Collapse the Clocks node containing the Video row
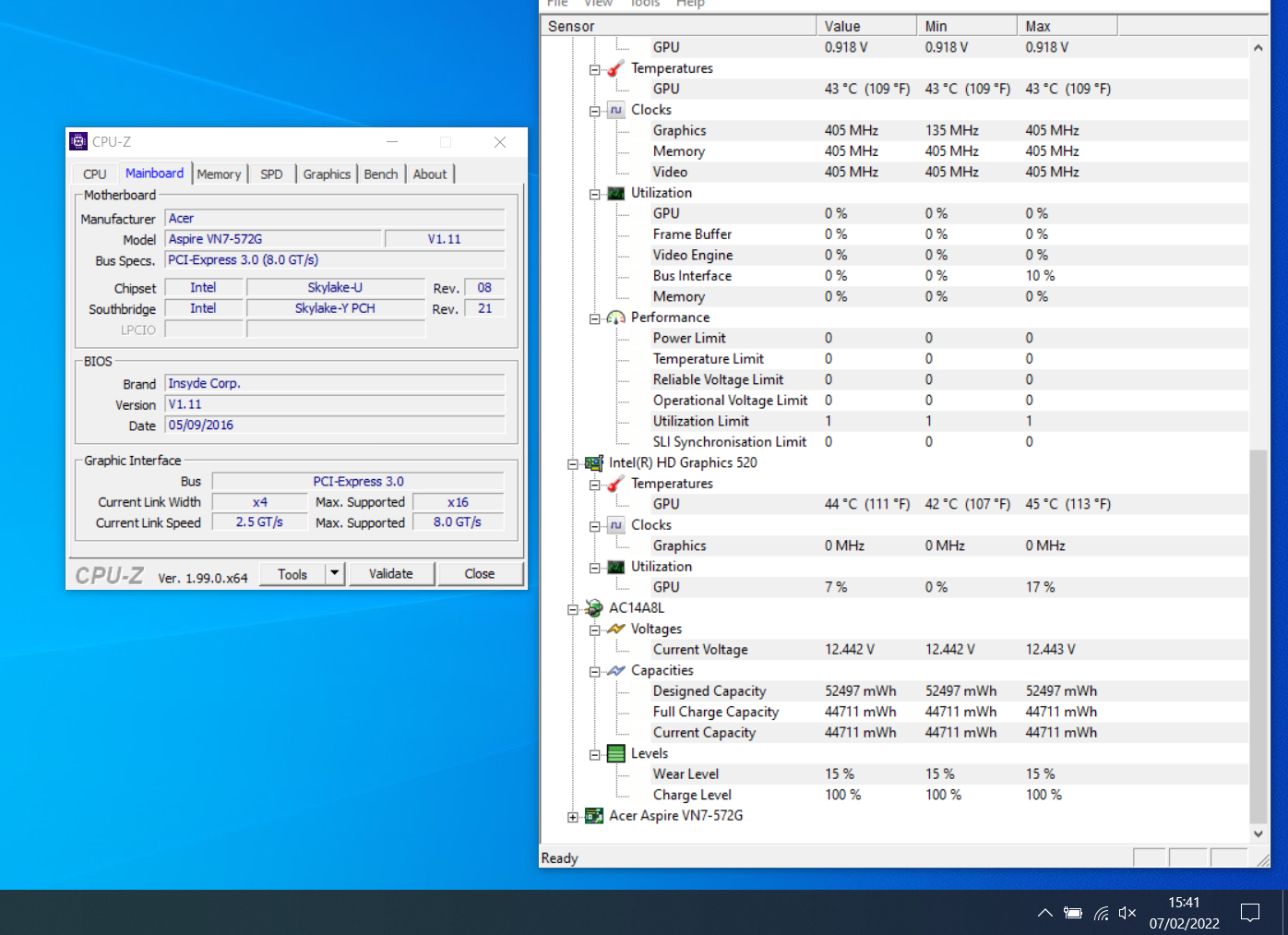The height and width of the screenshot is (935, 1288). click(595, 111)
